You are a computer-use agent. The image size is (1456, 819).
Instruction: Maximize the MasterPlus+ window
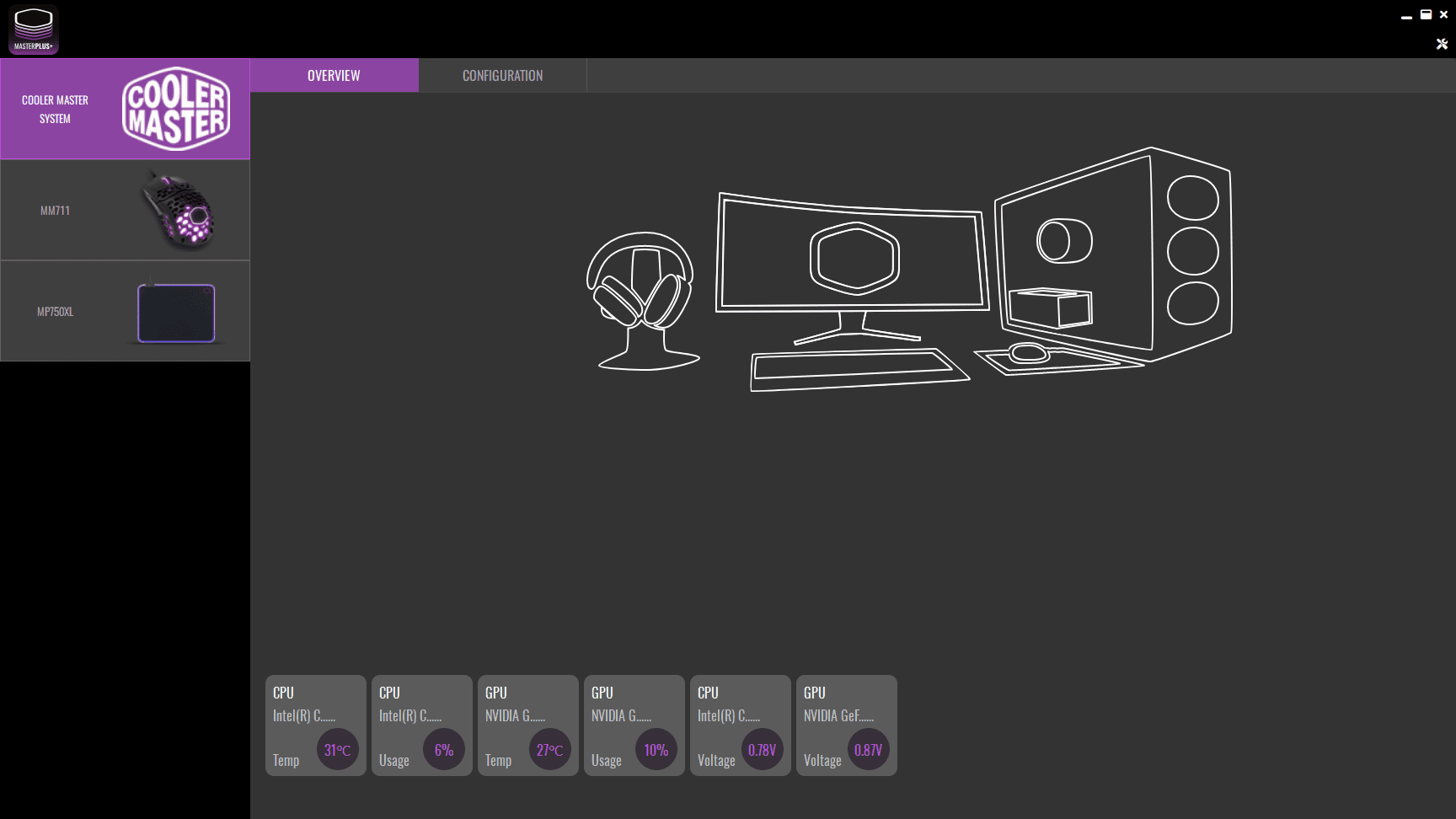tap(1426, 14)
